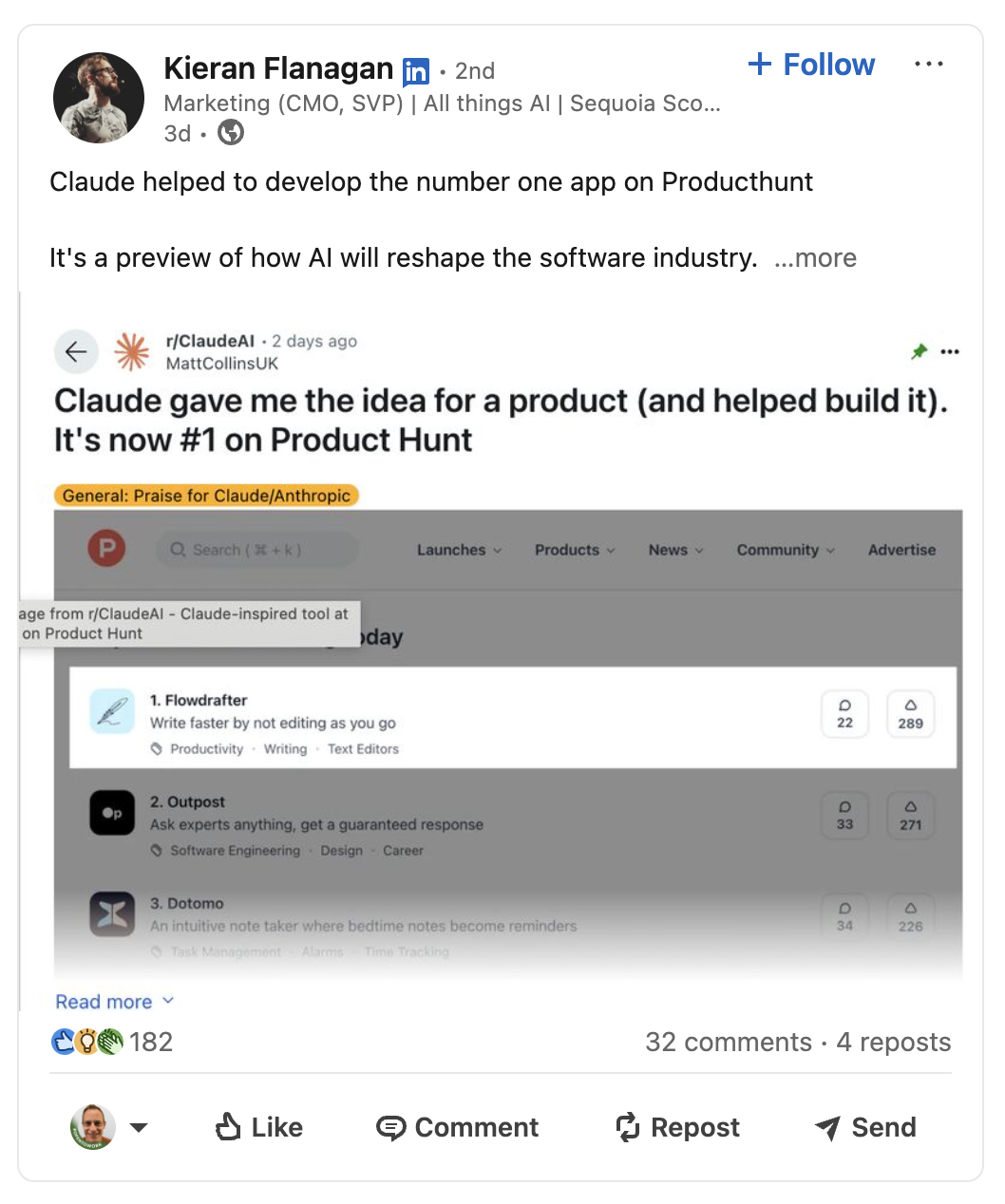Open the Products dropdown menu
This screenshot has height=1204, width=1005.
(575, 550)
